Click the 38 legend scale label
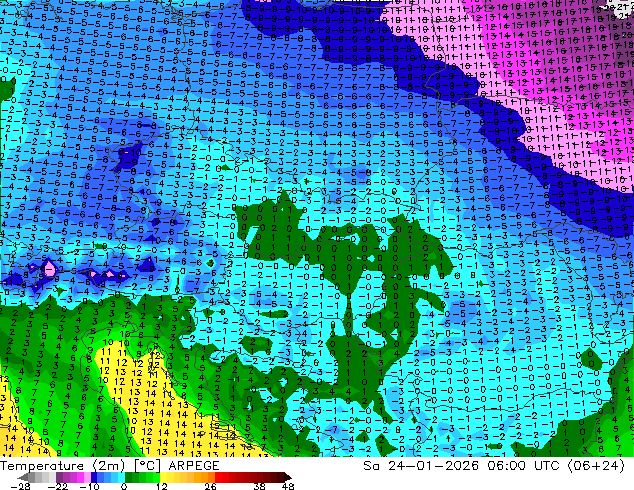Screen dimensions: 634x490 260,486
